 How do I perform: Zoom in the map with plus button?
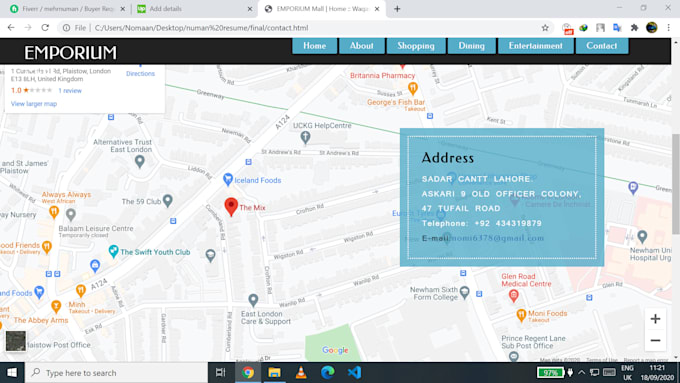pos(655,319)
